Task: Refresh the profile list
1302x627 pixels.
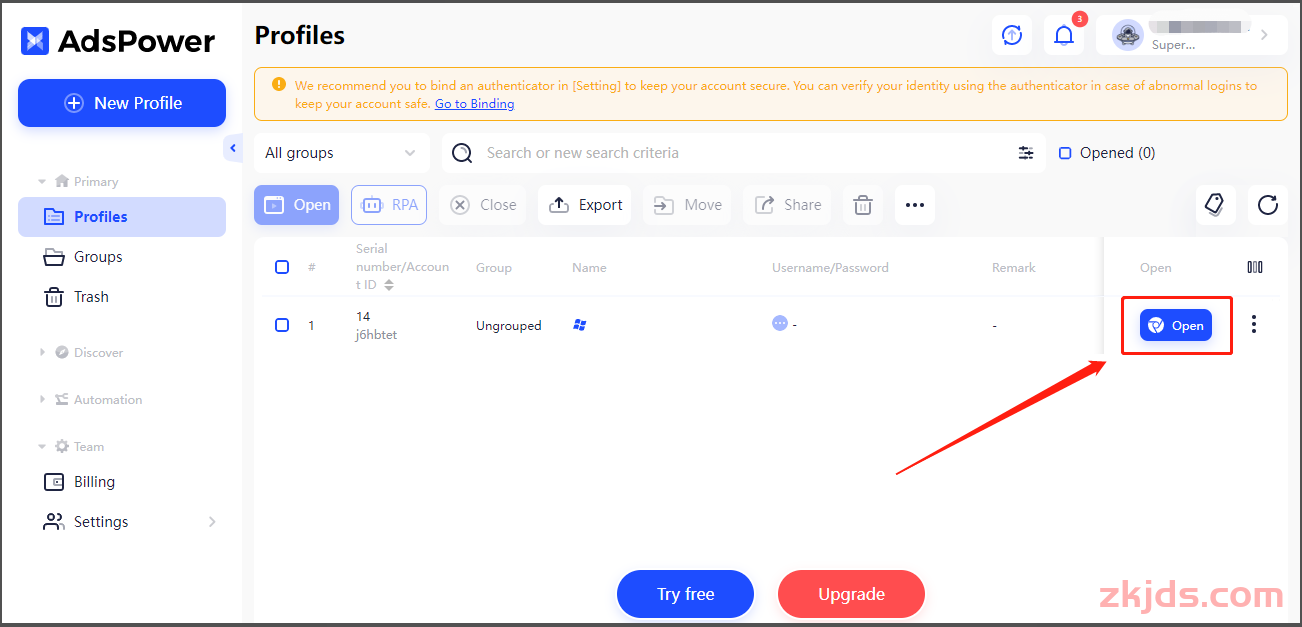Action: coord(1268,205)
